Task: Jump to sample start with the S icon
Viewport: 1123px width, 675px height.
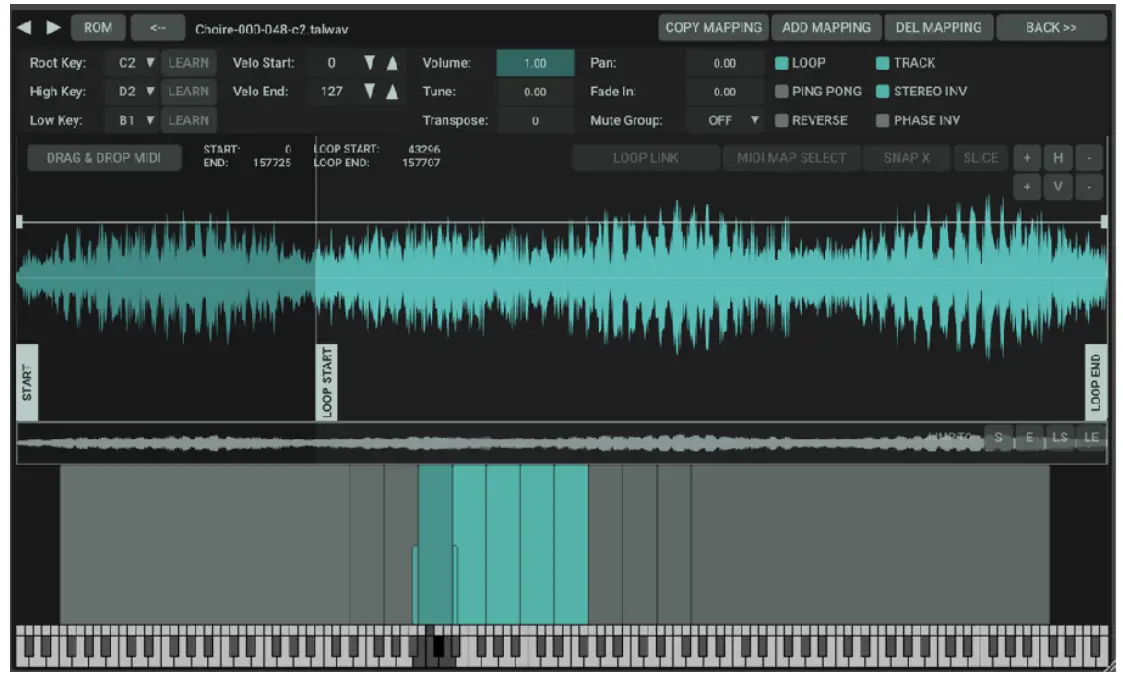Action: (999, 438)
